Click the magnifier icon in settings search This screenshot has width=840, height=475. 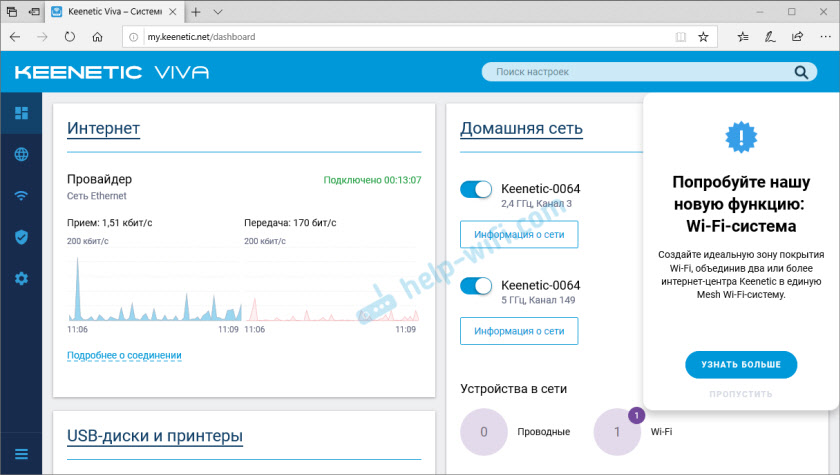pyautogui.click(x=801, y=72)
